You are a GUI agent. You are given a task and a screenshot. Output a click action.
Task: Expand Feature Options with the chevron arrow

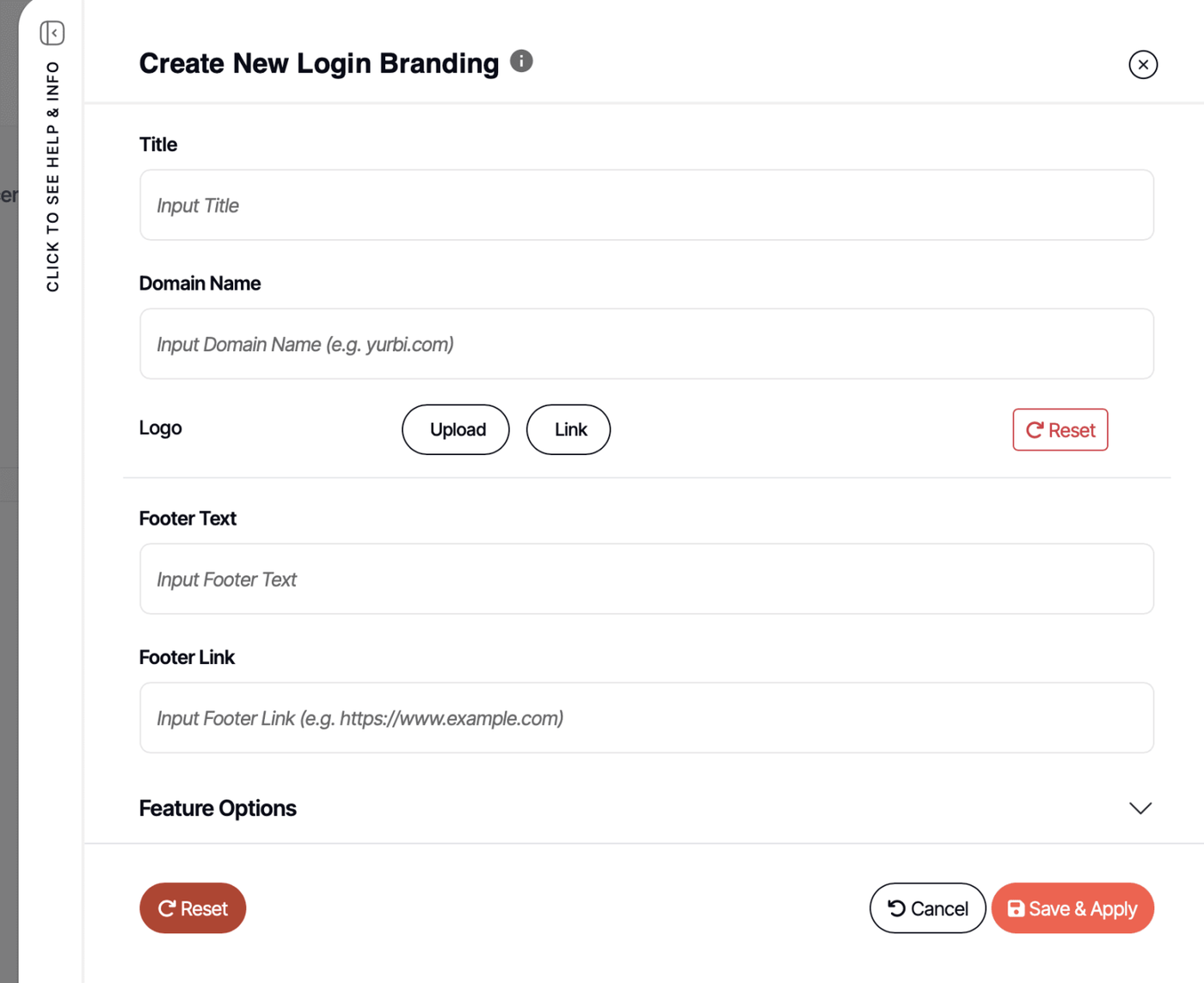(x=1139, y=808)
